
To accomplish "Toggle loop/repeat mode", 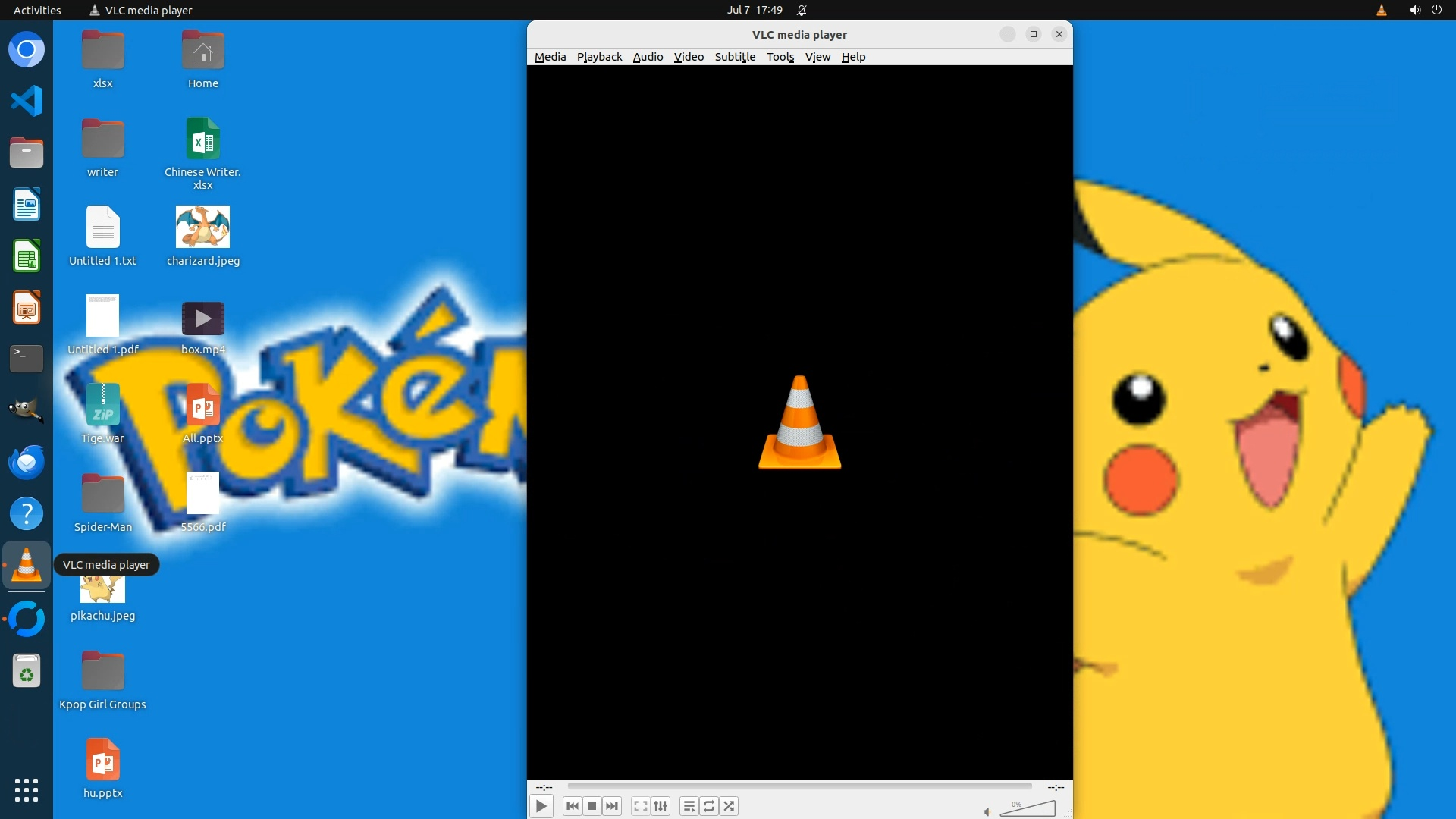I will tap(709, 806).
